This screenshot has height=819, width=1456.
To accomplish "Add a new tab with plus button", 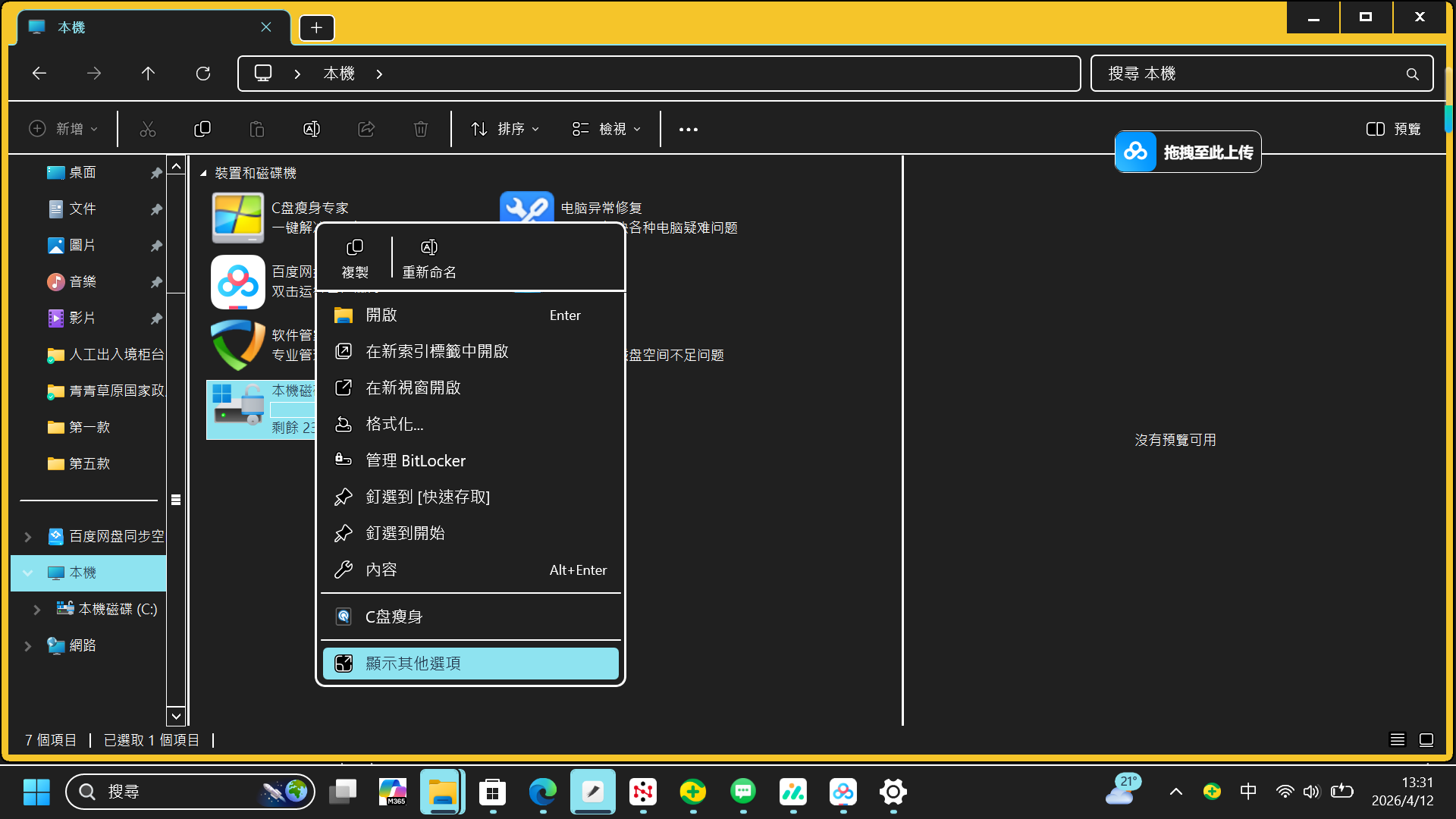I will (x=317, y=28).
